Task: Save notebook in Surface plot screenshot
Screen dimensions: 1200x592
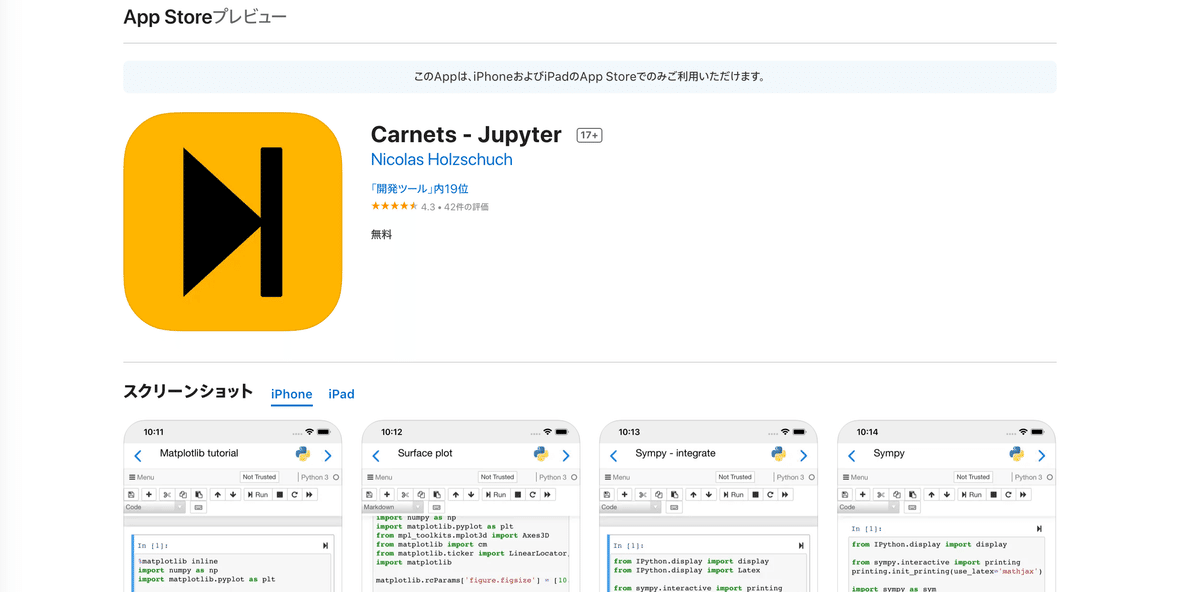Action: click(369, 495)
